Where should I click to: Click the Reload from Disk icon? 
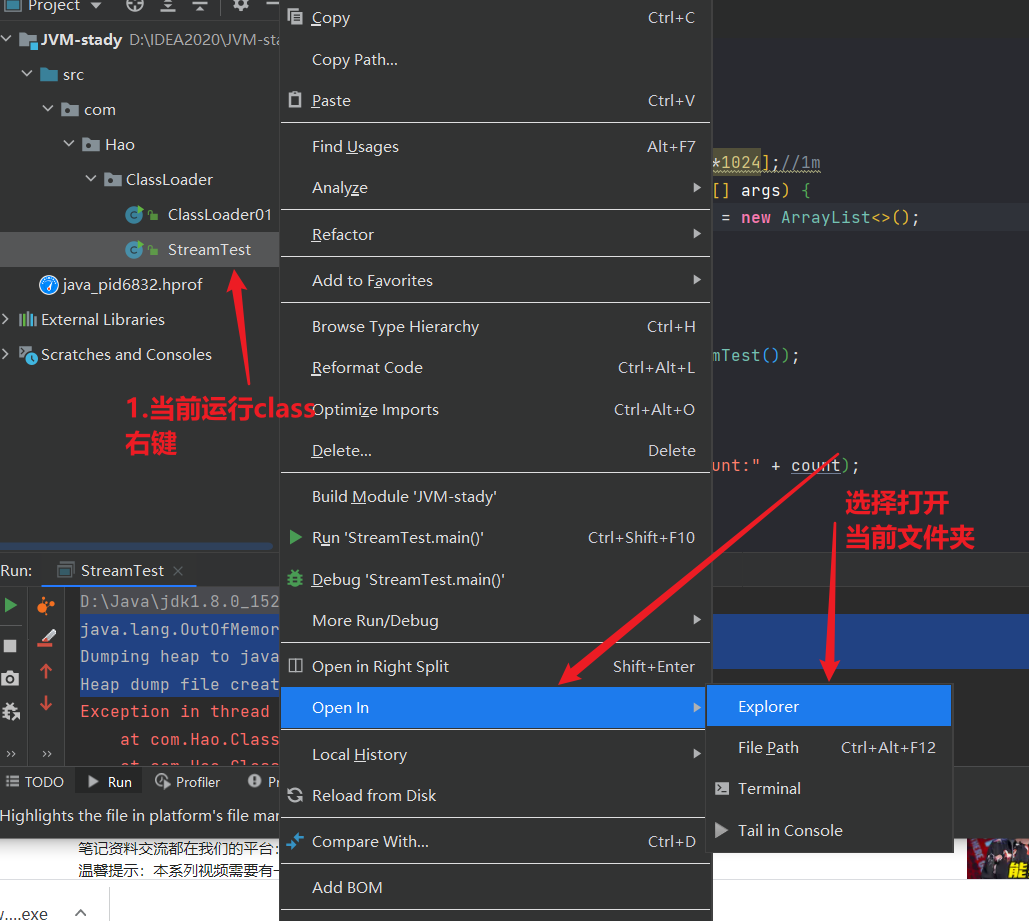pos(295,795)
